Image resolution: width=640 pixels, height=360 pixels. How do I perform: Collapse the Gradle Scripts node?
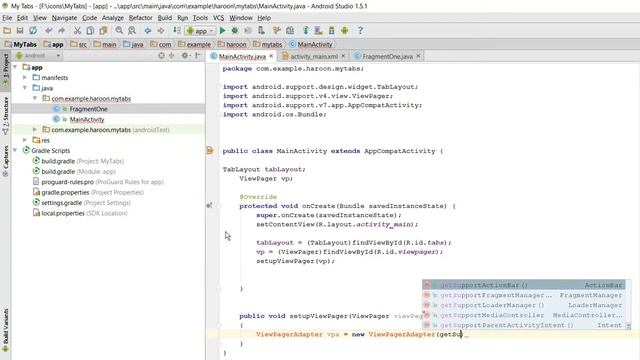15,151
